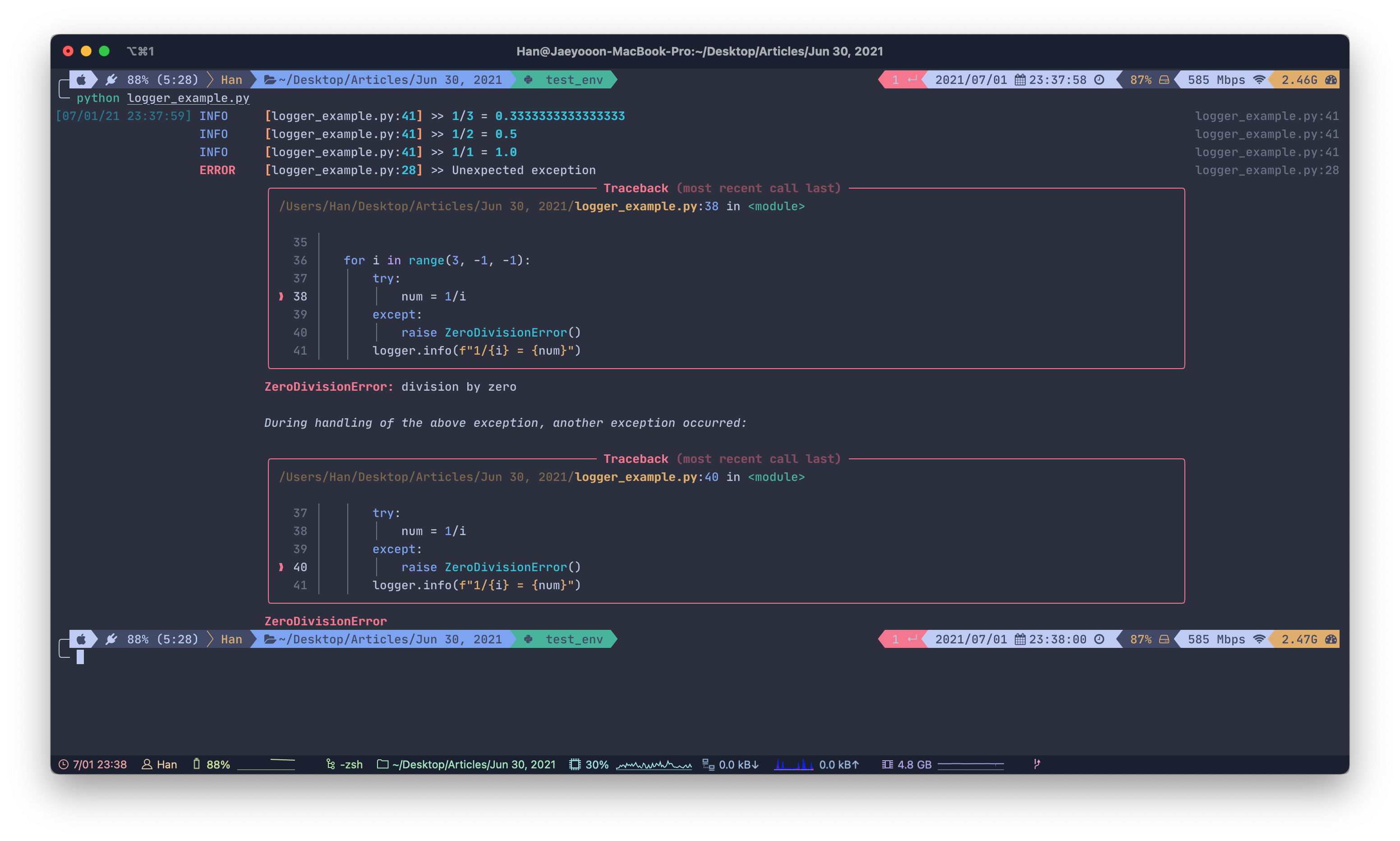Click the memory icon beside 4.8 GB

tap(888, 764)
